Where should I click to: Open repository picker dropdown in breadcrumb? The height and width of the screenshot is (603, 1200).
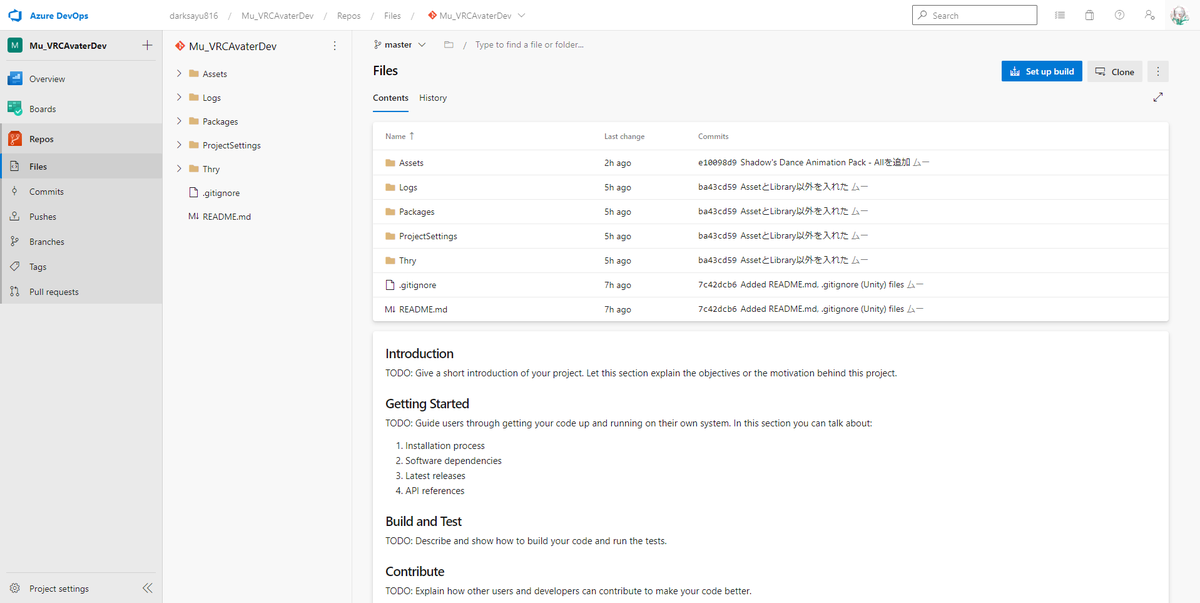475,15
